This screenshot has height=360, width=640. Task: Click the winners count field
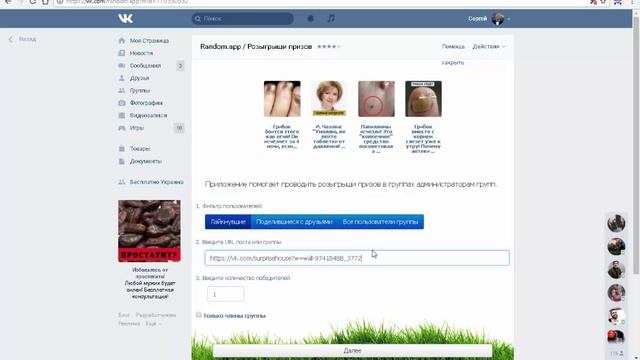(226, 294)
